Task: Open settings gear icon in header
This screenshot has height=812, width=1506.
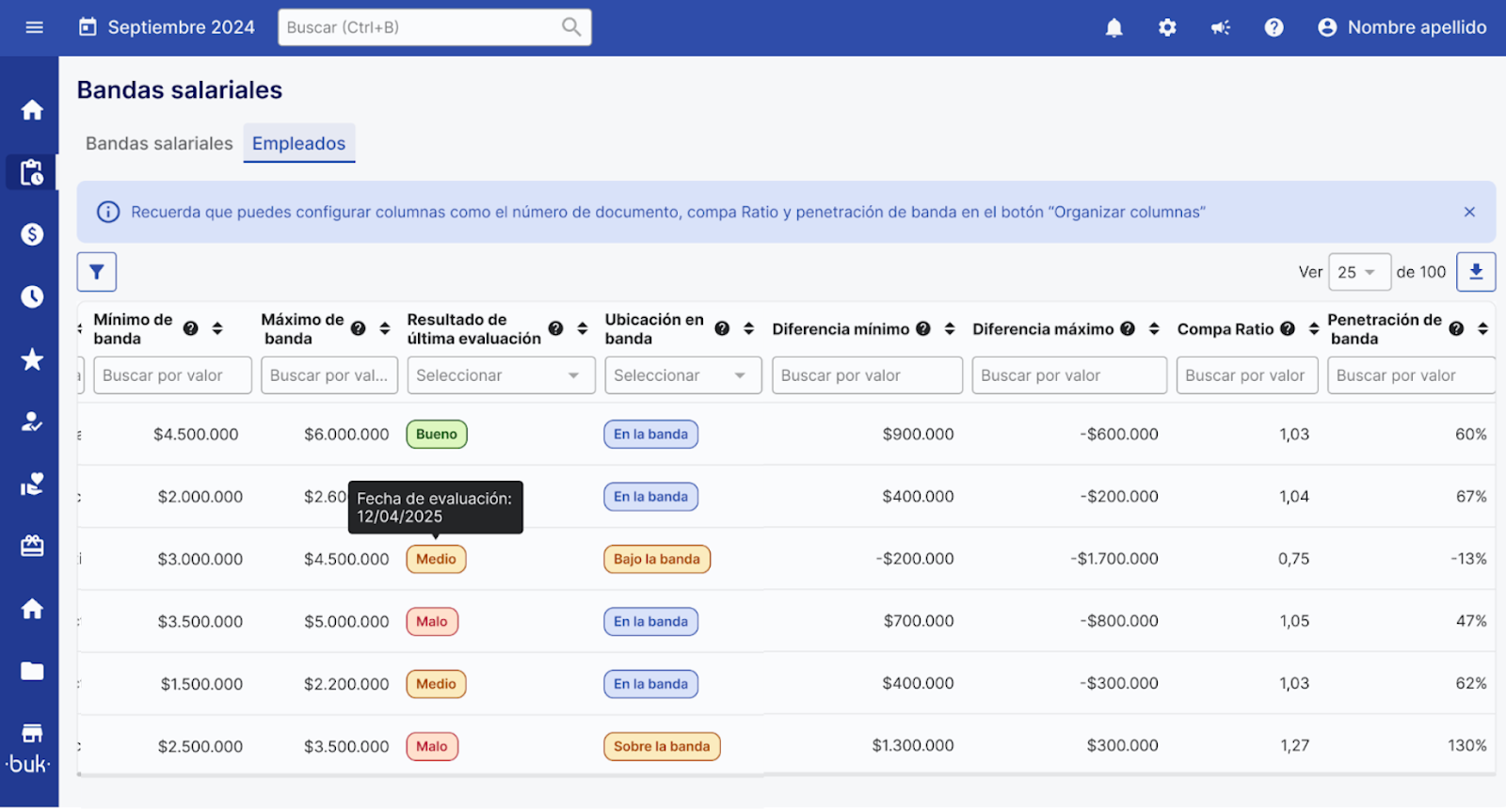Action: coord(1167,28)
